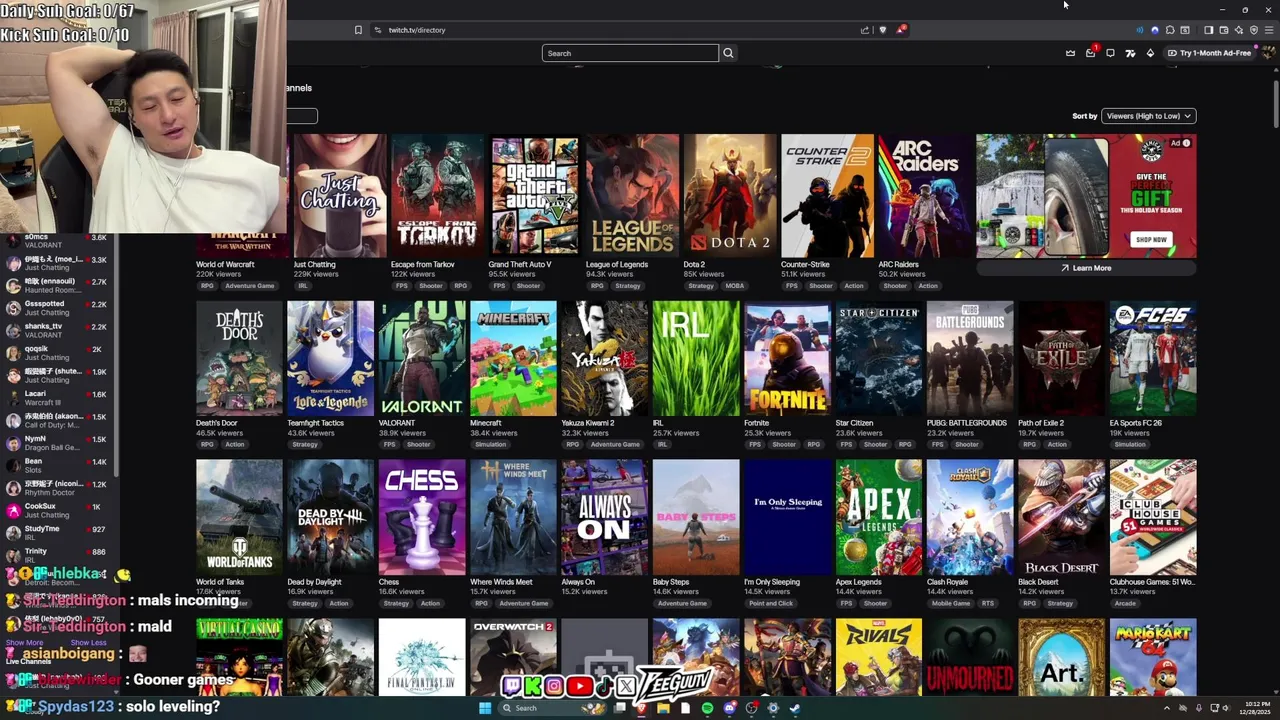
Task: Click Learn More under the ad
Action: click(x=1086, y=268)
